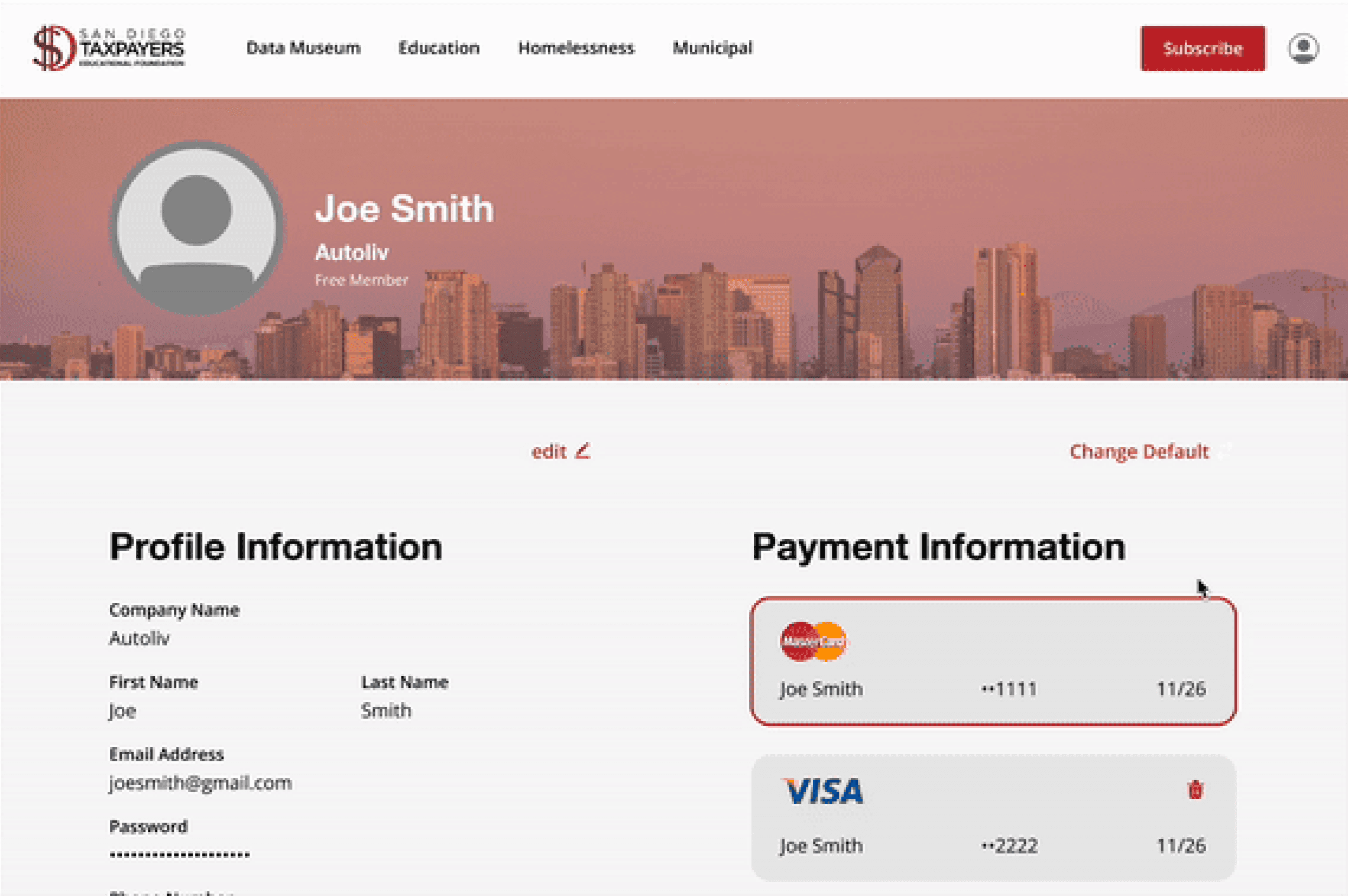1348x896 pixels.
Task: Delete the Visa card with trash icon
Action: coord(1195,790)
